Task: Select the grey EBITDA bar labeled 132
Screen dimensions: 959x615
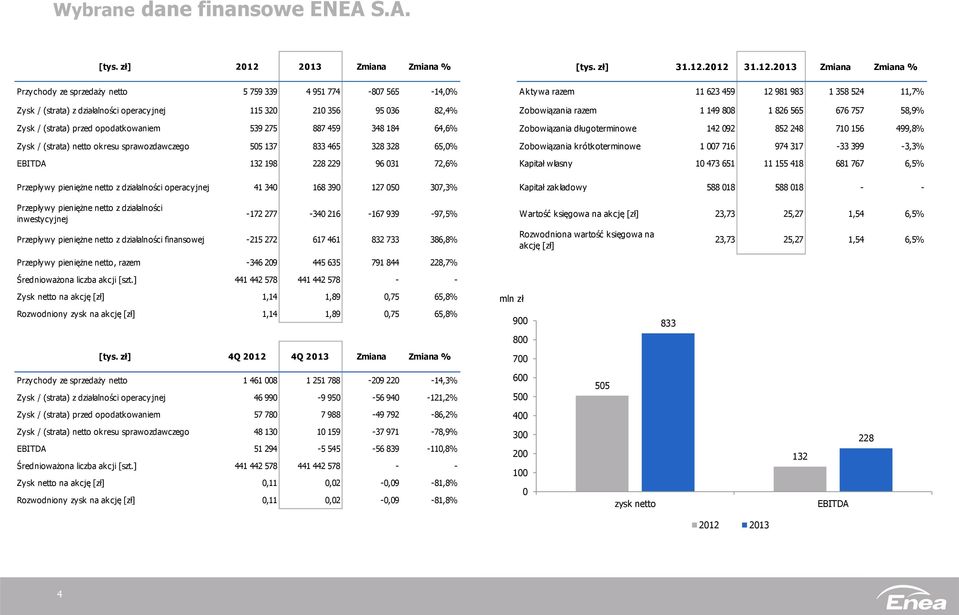Action: 800,479
